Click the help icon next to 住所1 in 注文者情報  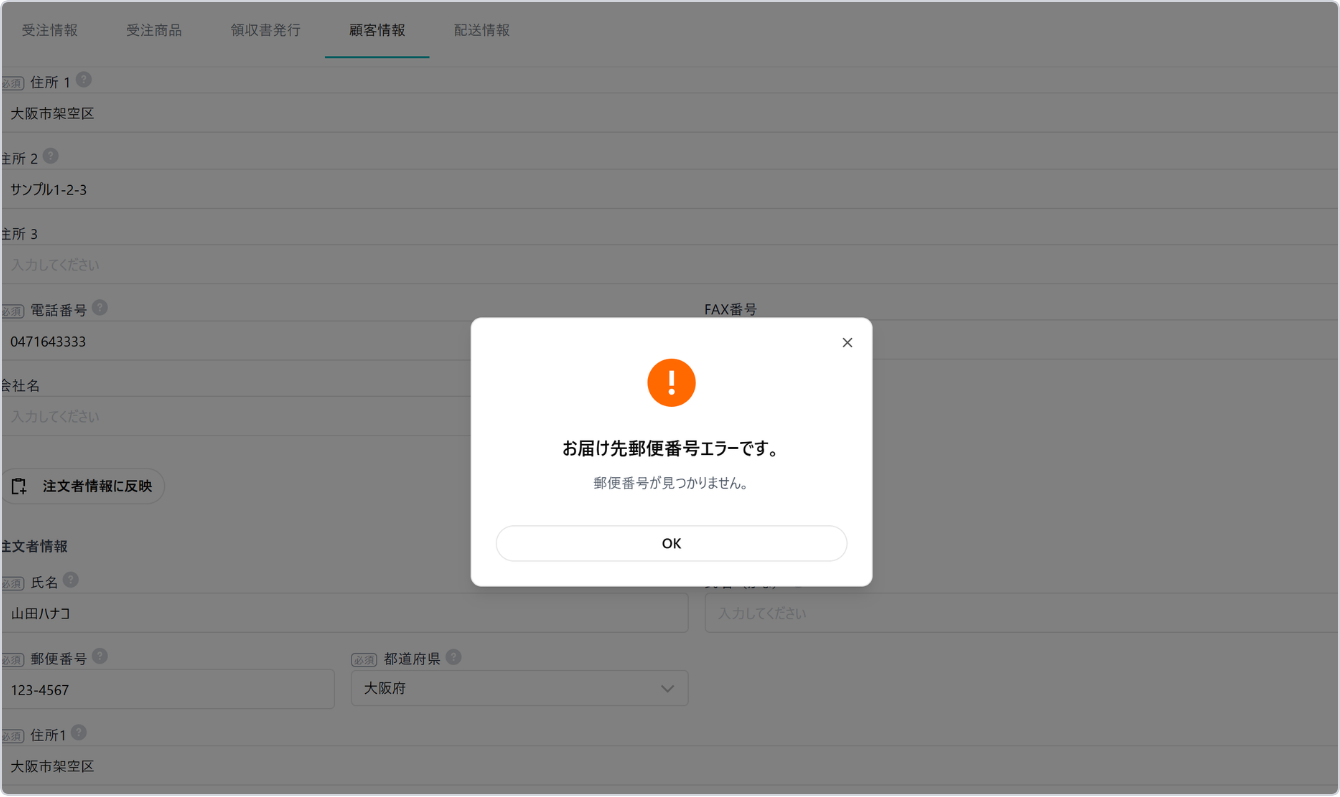[x=79, y=733]
